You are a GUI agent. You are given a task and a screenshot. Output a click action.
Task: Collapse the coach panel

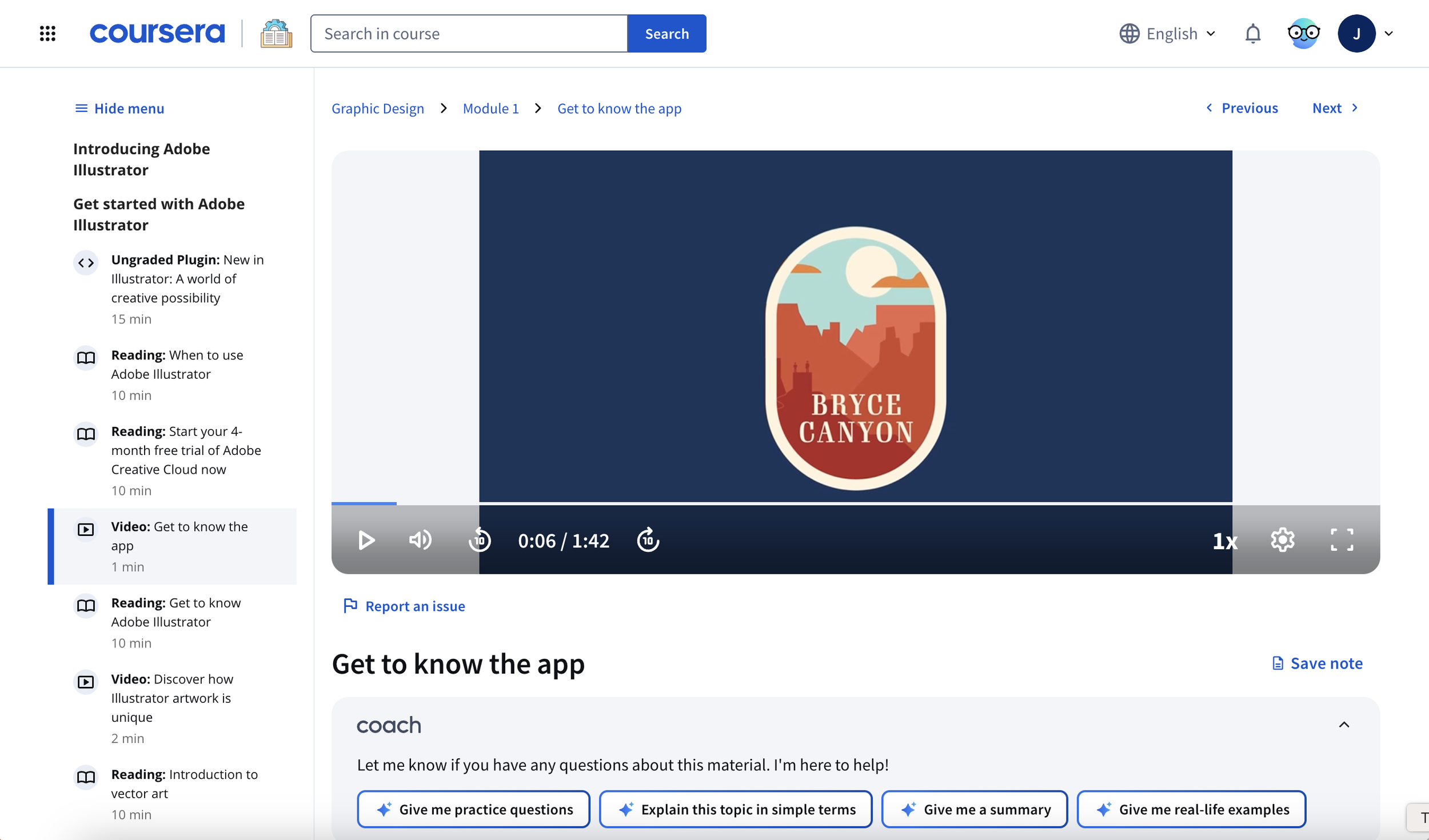coord(1344,725)
